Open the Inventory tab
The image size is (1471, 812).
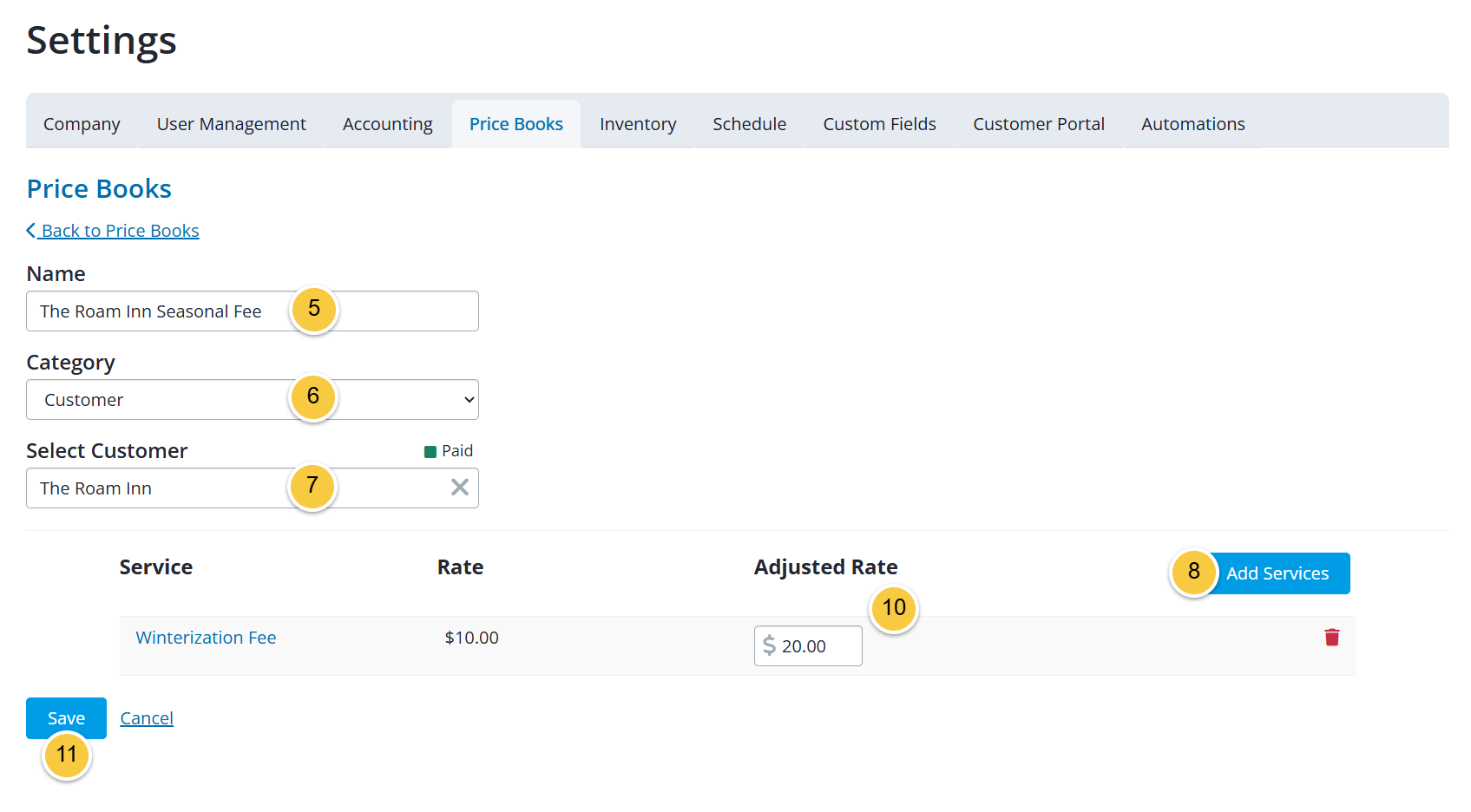coord(638,124)
